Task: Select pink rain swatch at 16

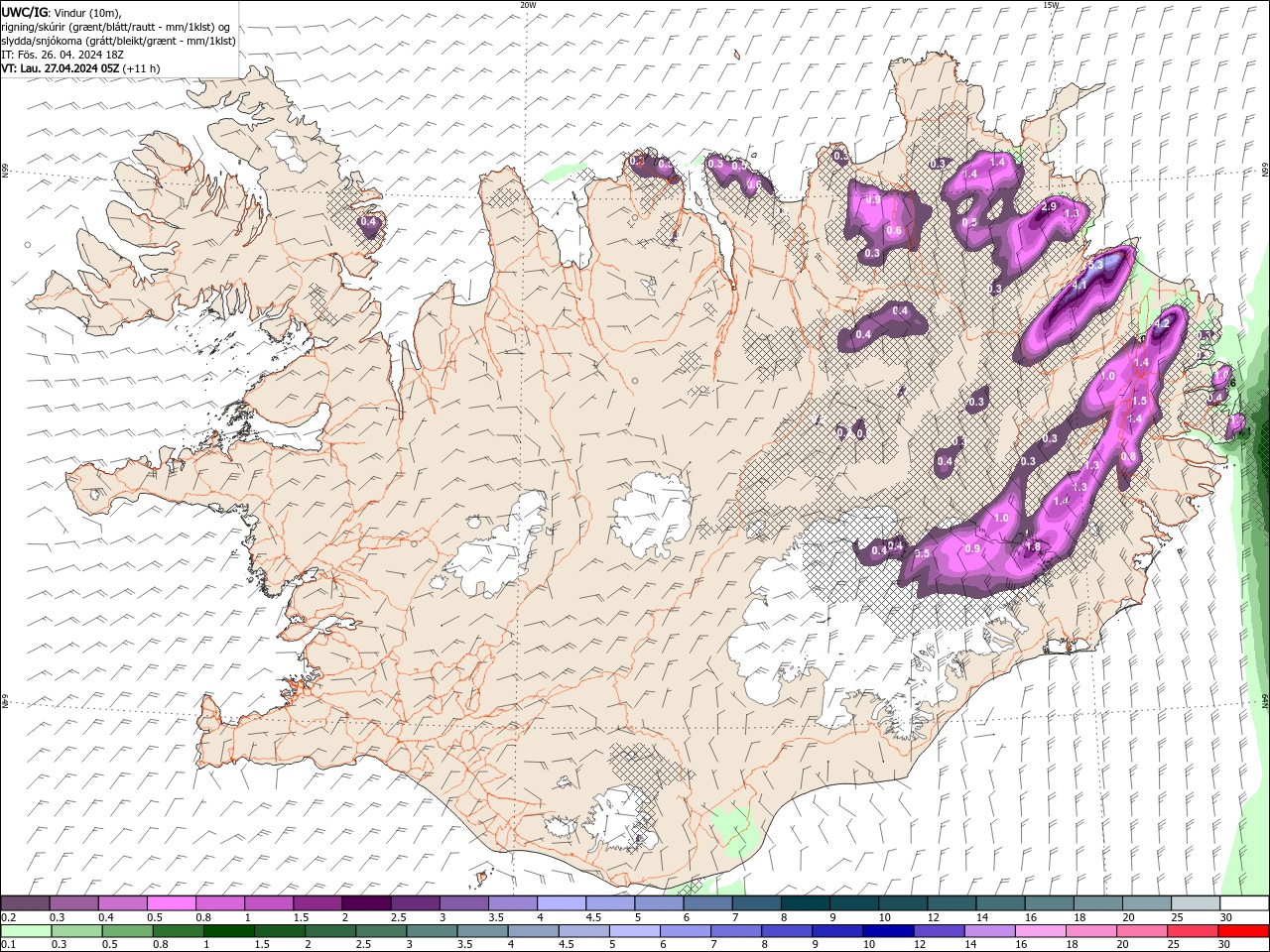Action: [x=1039, y=931]
